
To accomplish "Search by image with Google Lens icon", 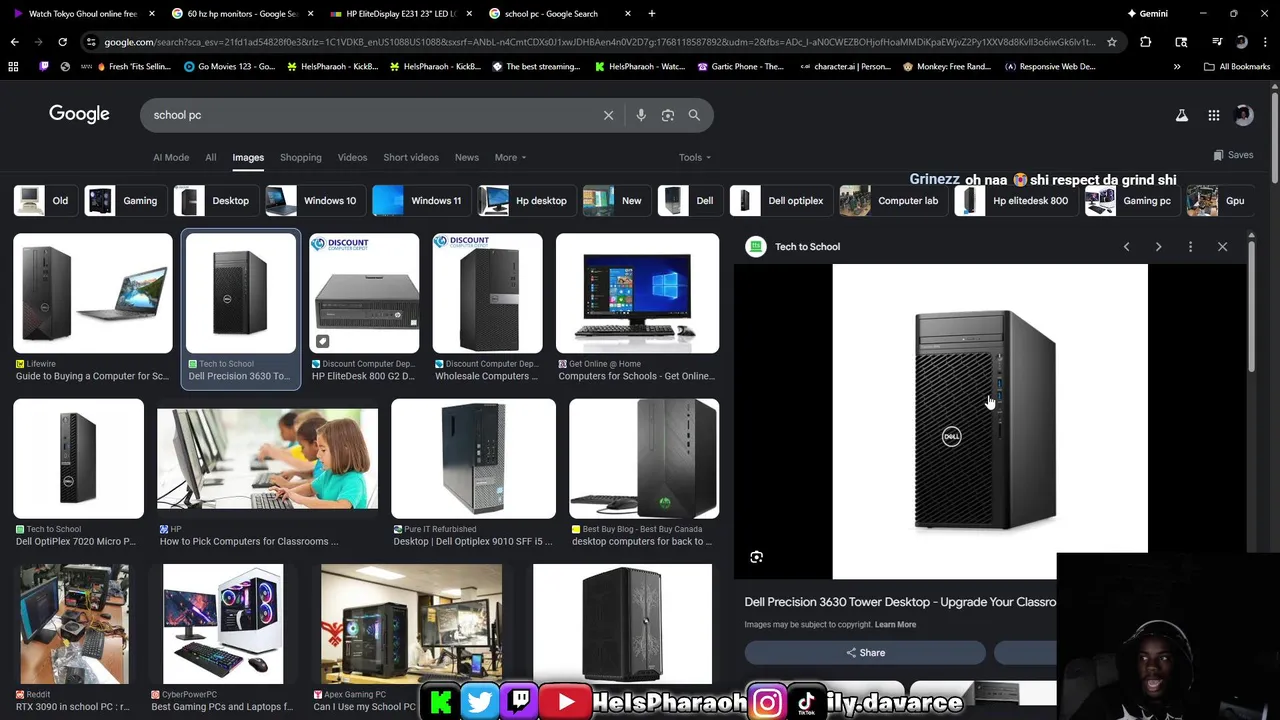I will [668, 115].
